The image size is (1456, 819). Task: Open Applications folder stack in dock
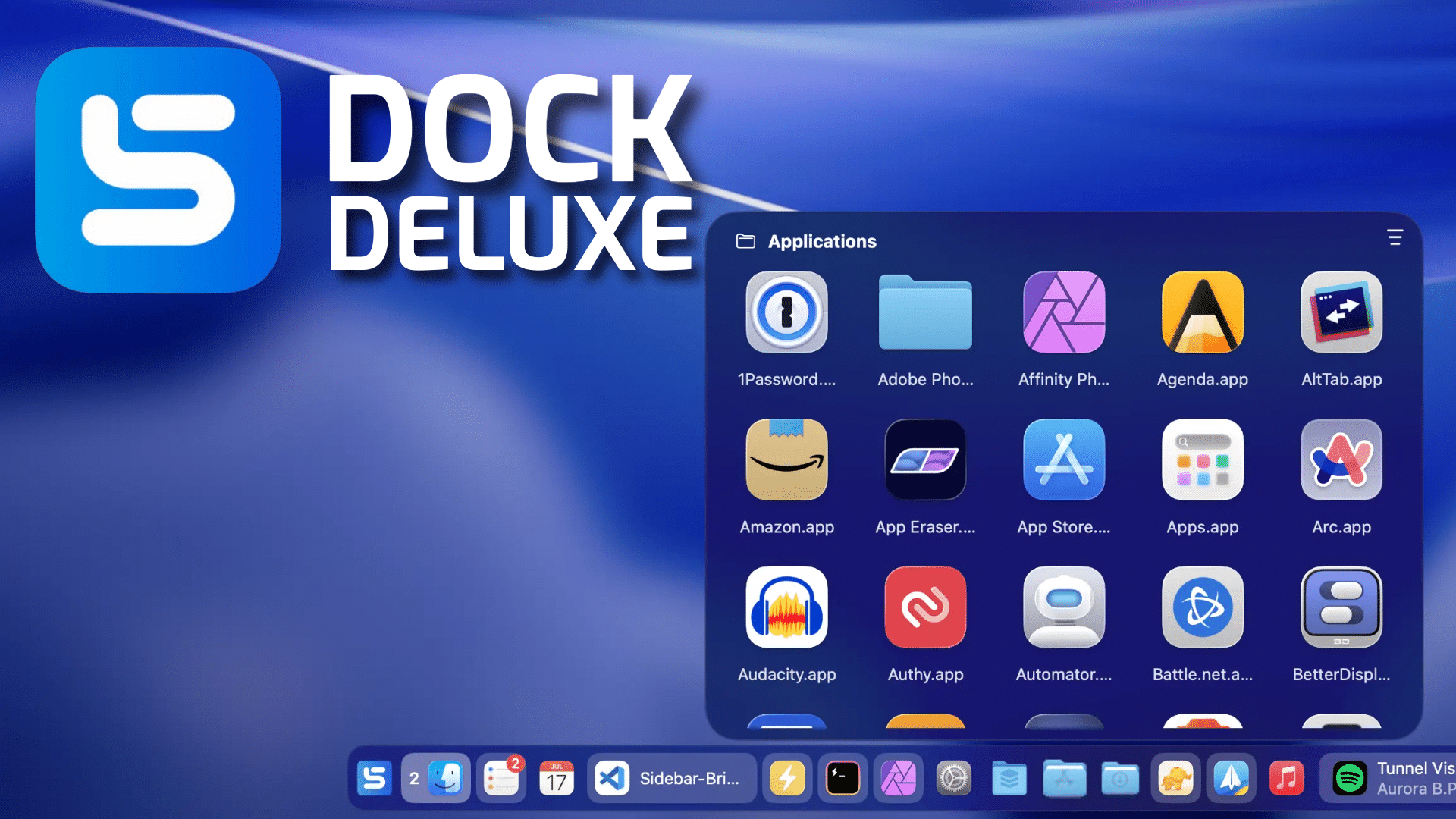point(1064,778)
